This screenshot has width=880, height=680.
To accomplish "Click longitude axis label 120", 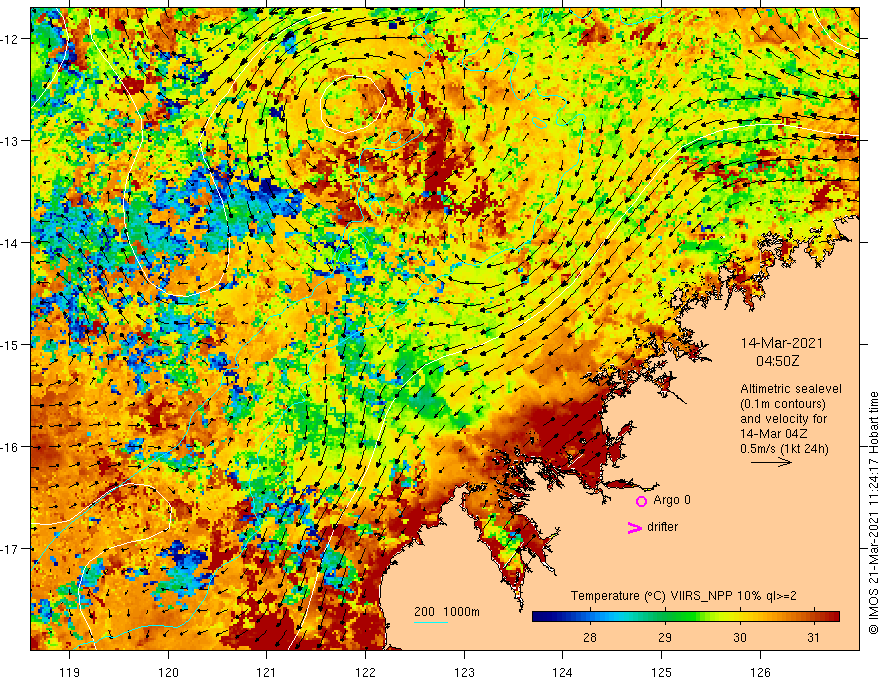I will pos(168,672).
